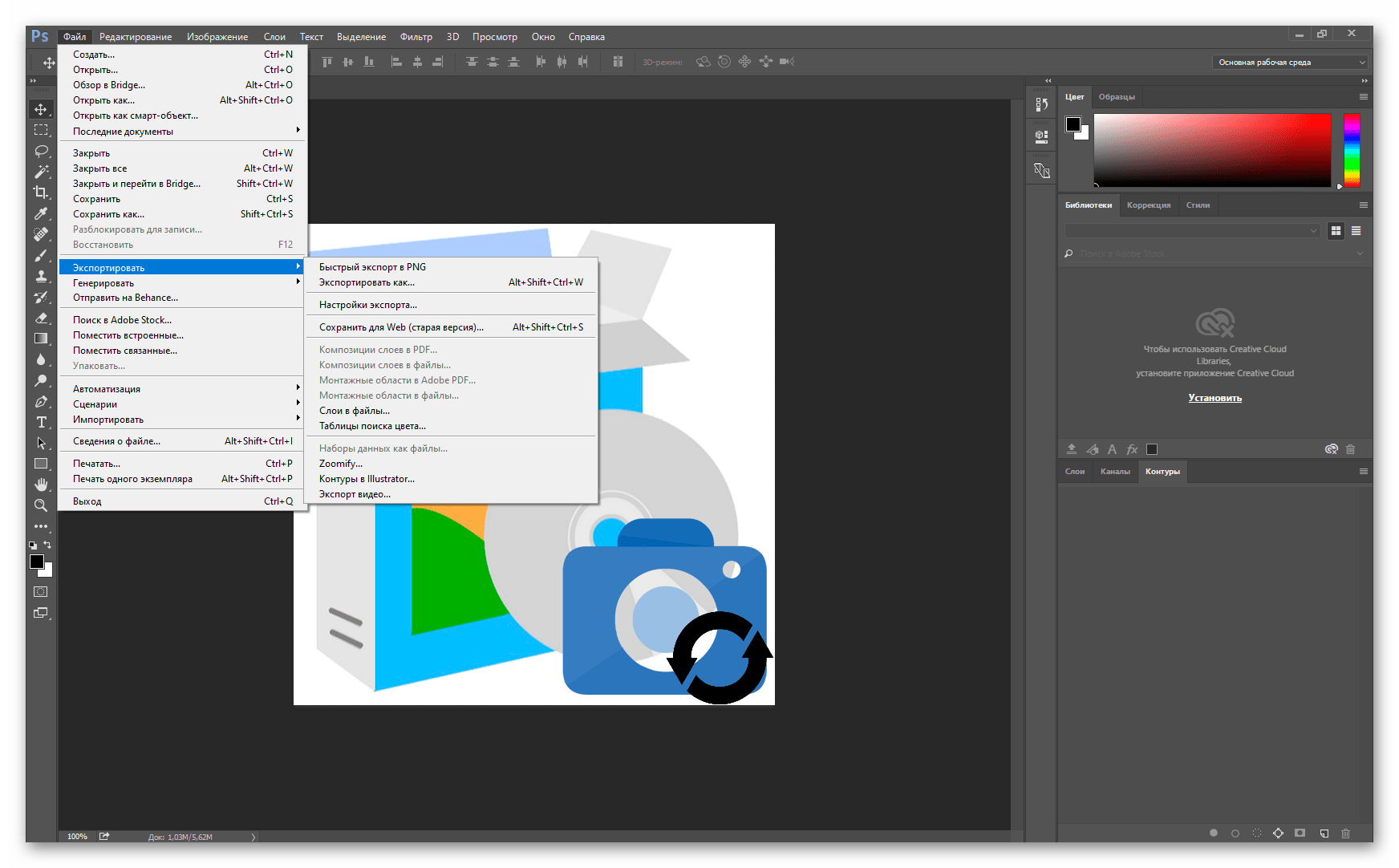Image resolution: width=1399 pixels, height=868 pixels.
Task: Choose Сохранить для Web (старая версия)
Action: click(452, 327)
